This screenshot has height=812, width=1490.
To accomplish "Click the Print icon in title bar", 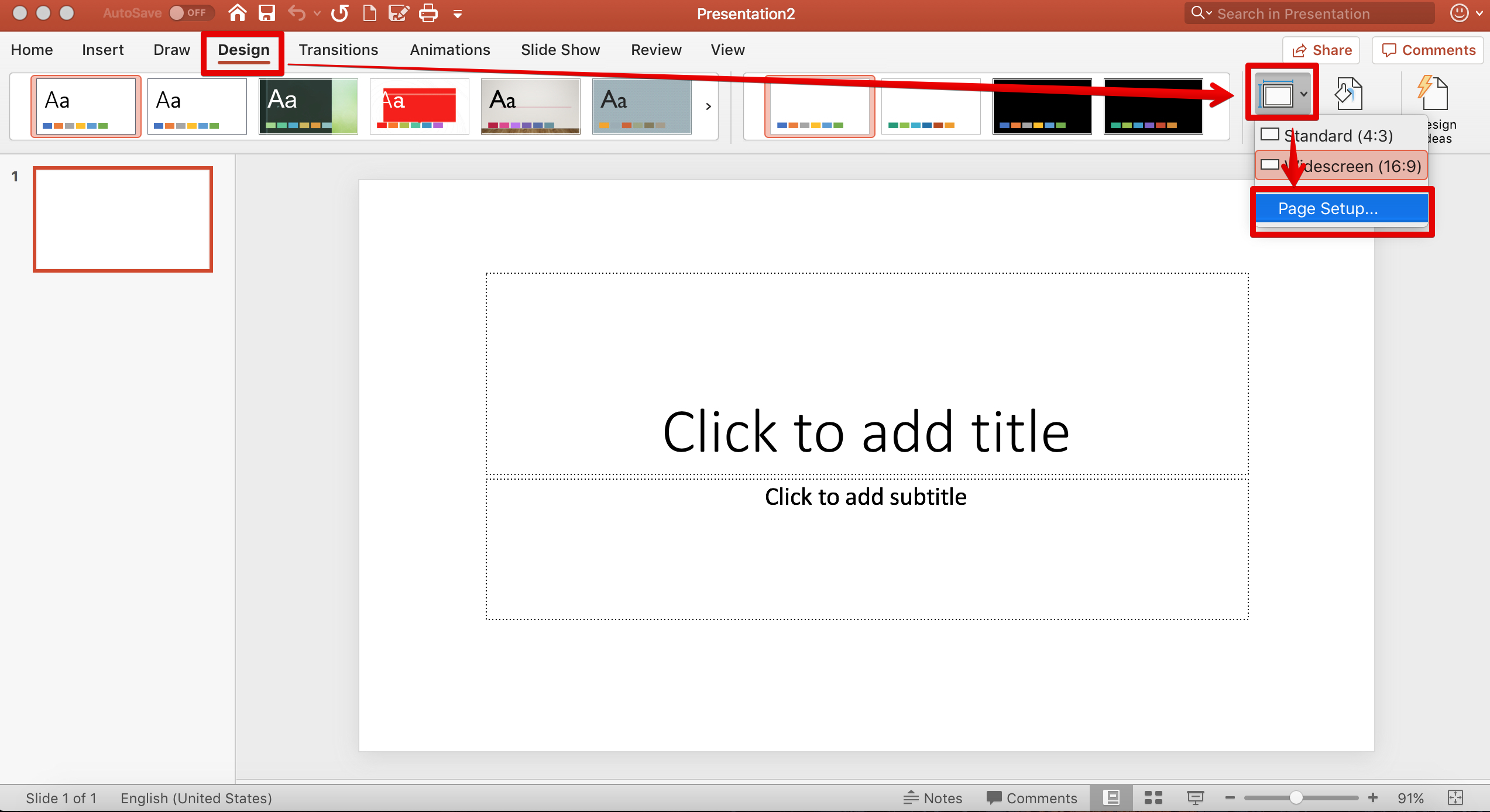I will point(428,13).
